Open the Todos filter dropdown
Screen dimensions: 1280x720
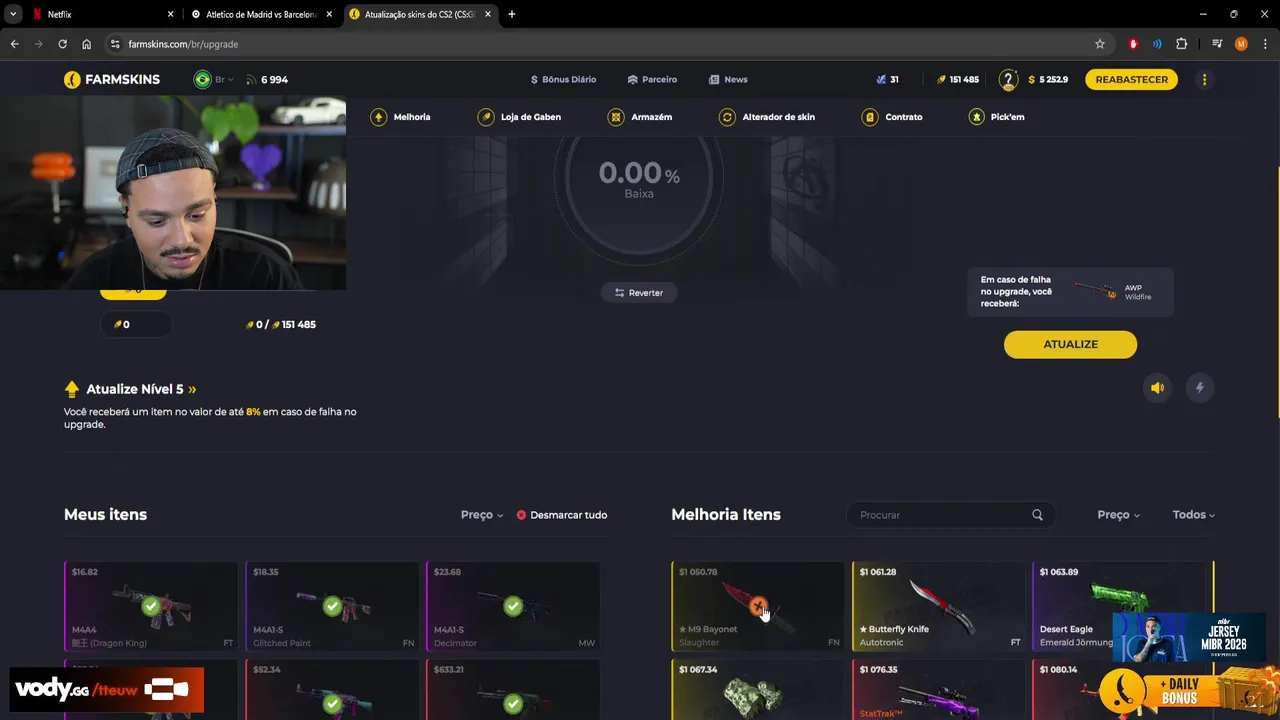click(x=1194, y=515)
